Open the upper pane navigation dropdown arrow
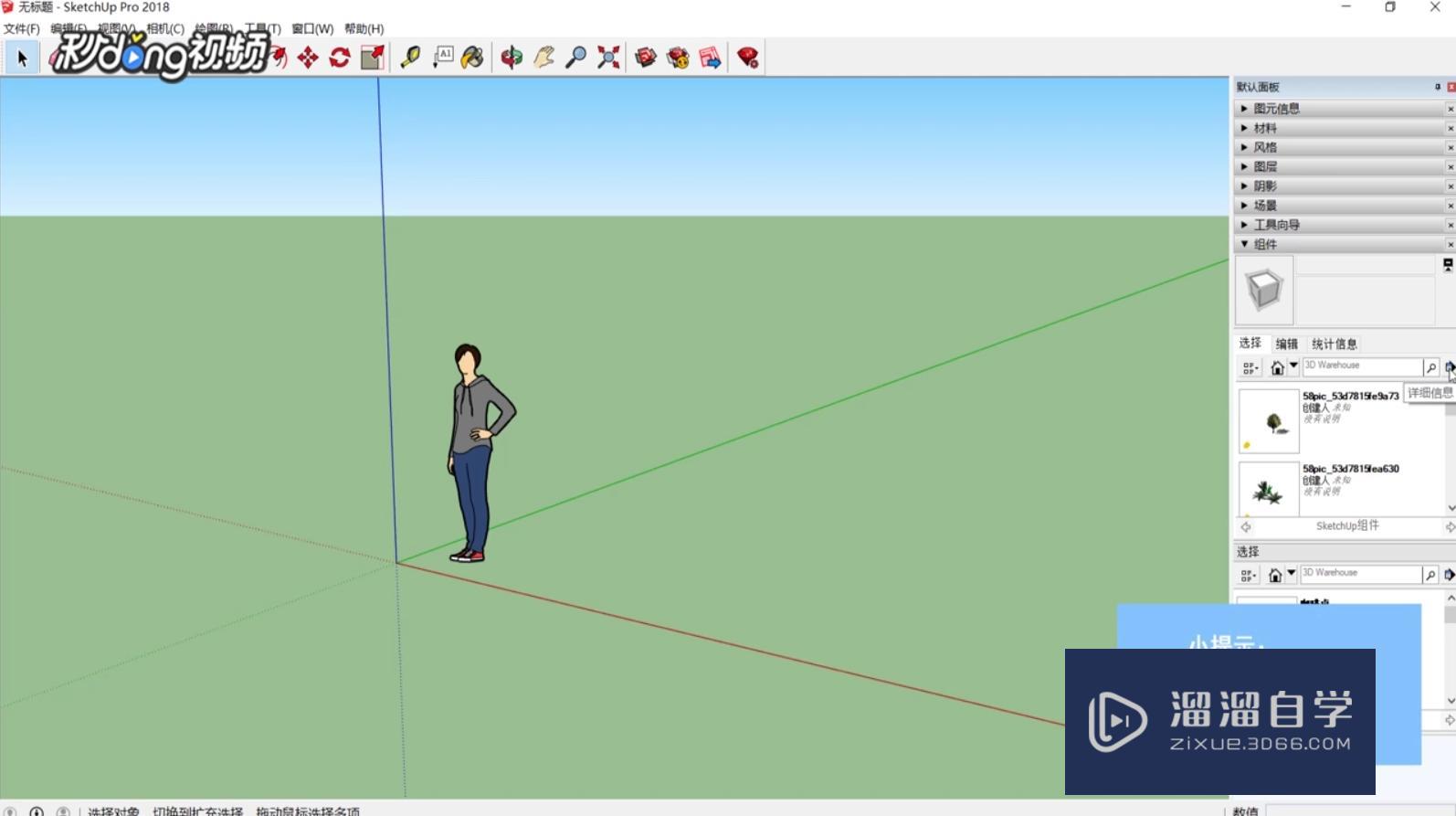 1293,366
